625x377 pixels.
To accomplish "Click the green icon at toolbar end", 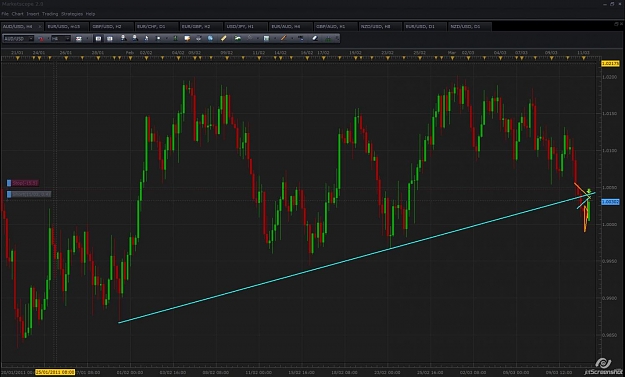I will pos(328,39).
